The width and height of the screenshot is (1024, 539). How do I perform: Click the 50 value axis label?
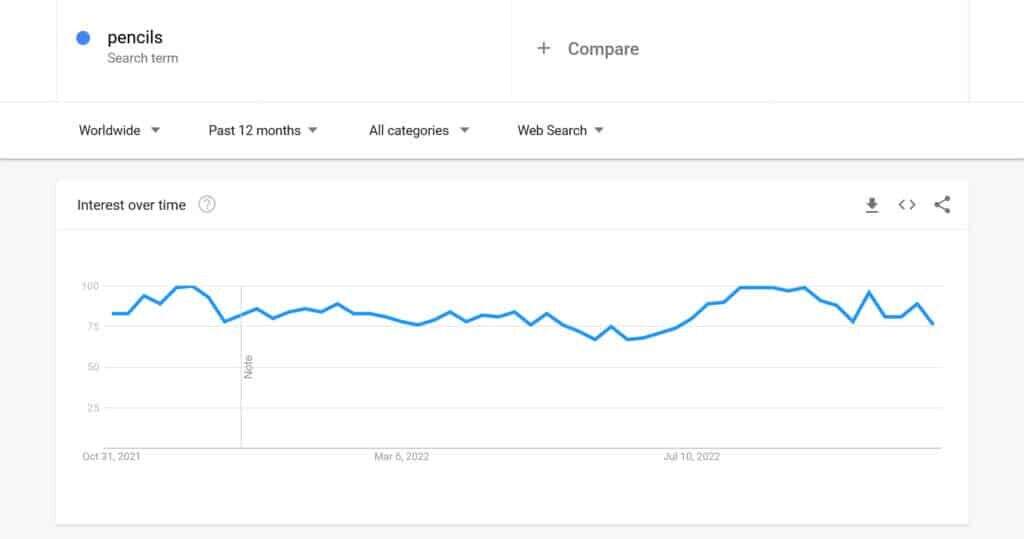coord(93,367)
